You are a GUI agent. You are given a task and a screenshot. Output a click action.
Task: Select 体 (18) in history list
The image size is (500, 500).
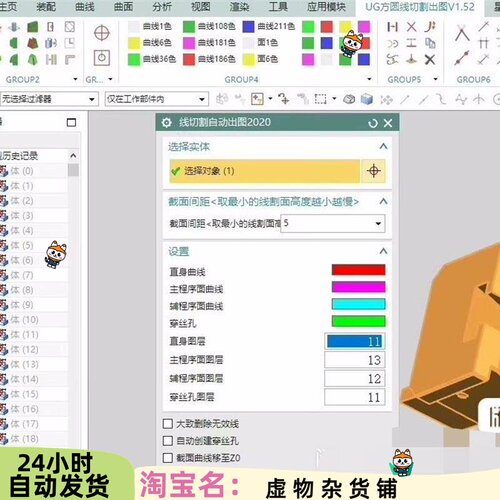[x=23, y=439]
